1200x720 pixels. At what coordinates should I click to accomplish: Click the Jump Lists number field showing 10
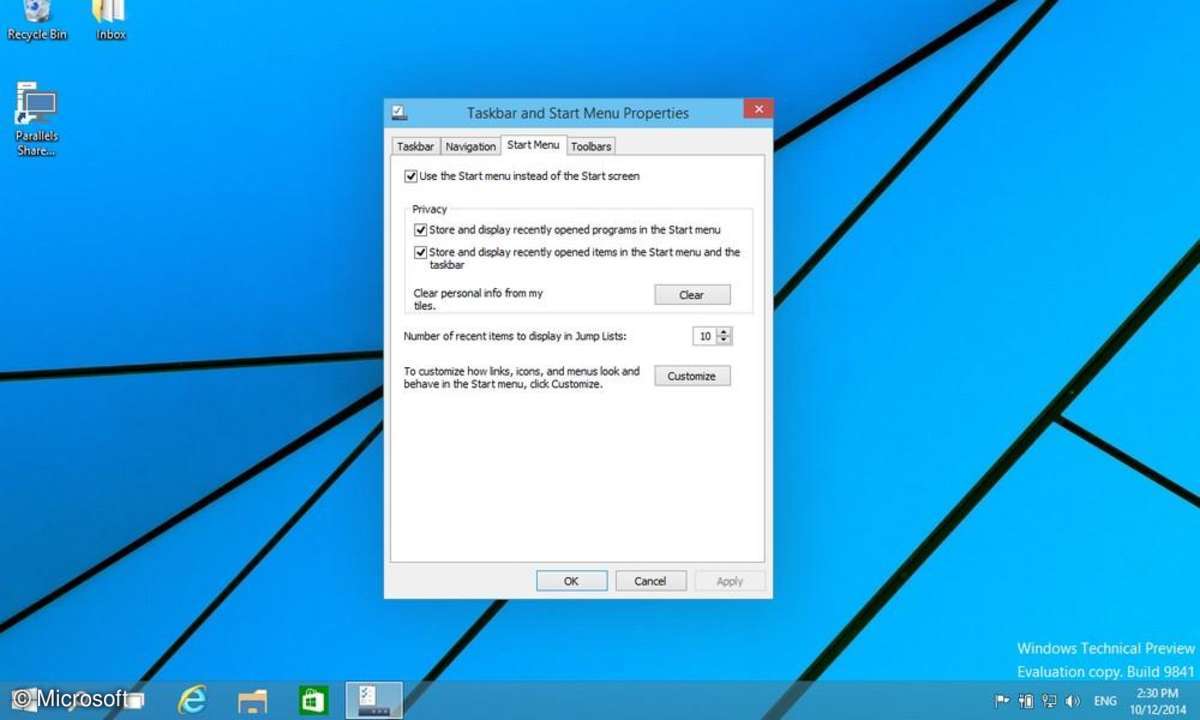[705, 336]
